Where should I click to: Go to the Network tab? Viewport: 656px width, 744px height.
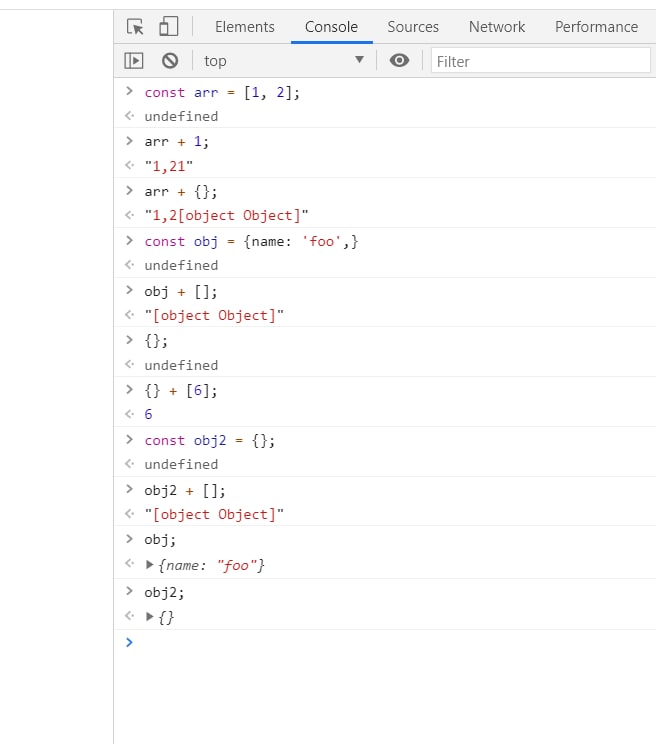tap(497, 27)
